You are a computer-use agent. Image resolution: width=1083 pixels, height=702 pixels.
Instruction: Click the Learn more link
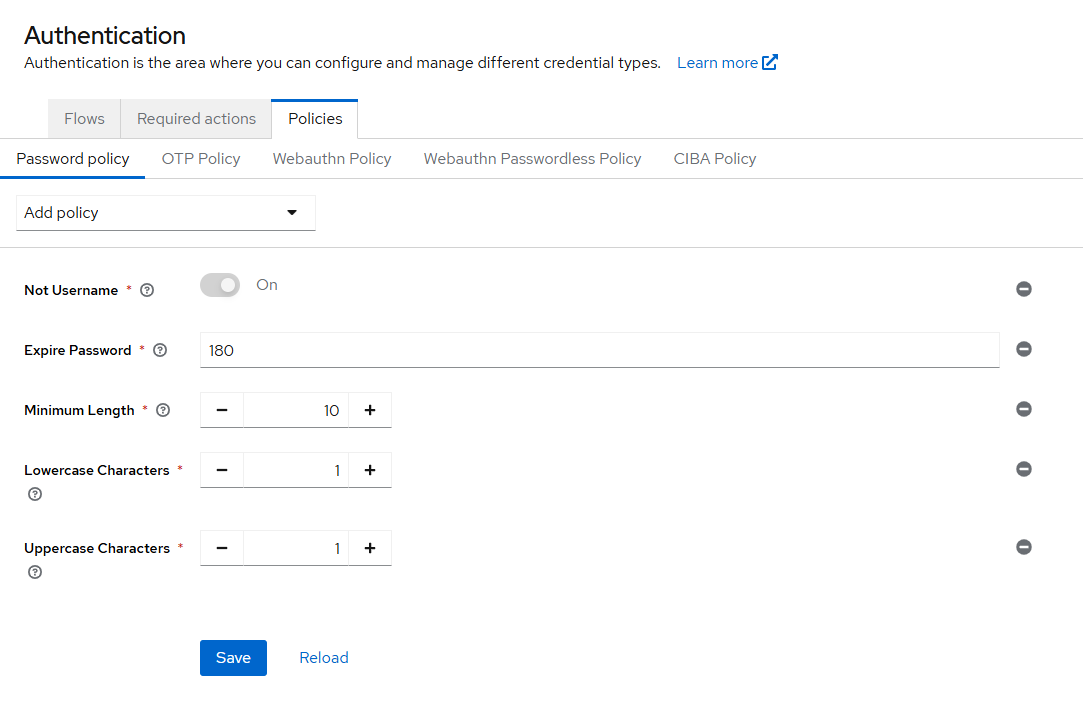[719, 62]
